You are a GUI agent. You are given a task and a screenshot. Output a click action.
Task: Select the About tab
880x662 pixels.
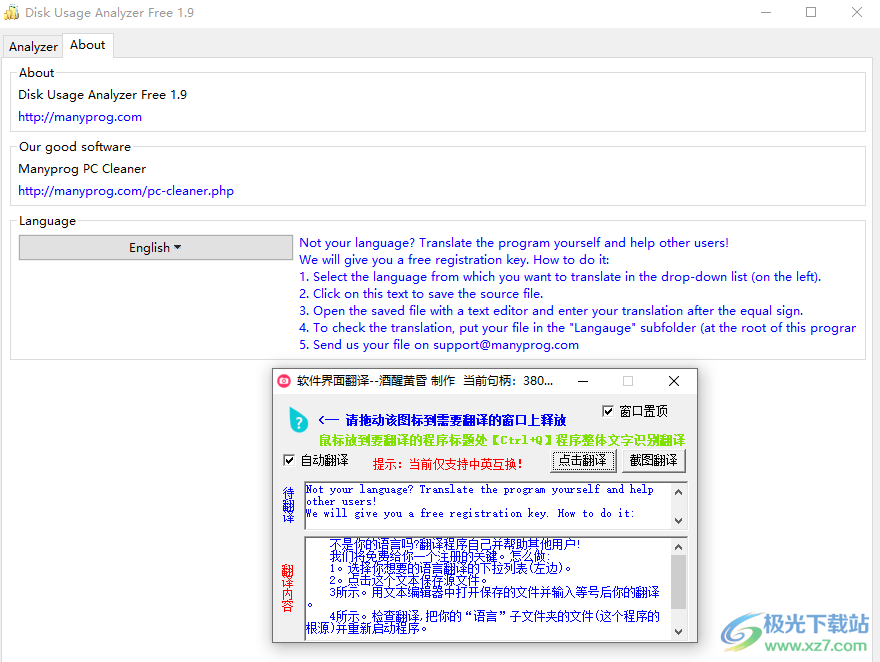88,45
